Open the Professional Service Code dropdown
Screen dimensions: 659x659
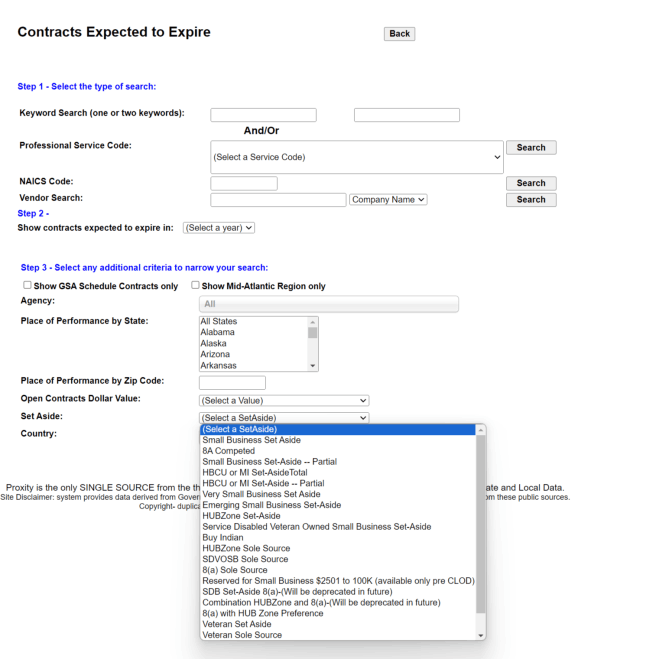[x=357, y=157]
